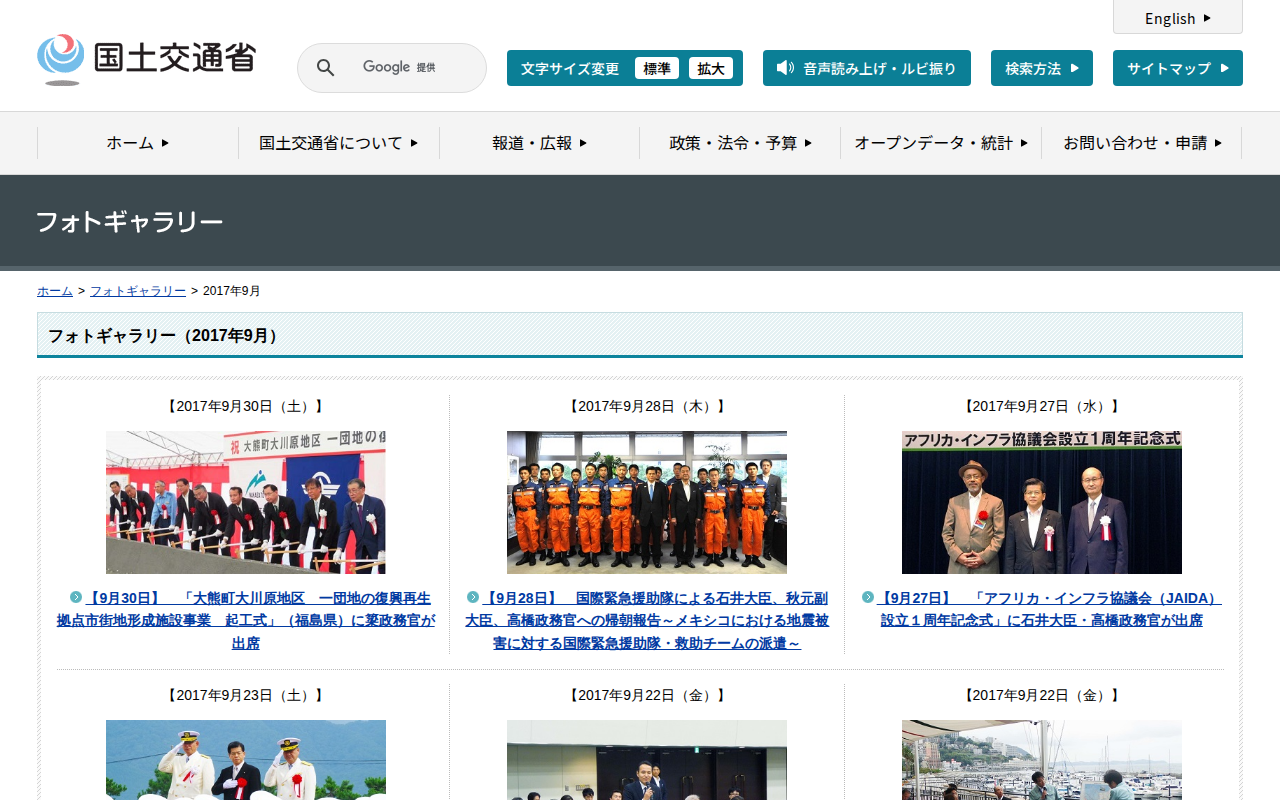Open the September 27 JAIDA ceremony photo
1280x800 pixels.
(x=1042, y=502)
